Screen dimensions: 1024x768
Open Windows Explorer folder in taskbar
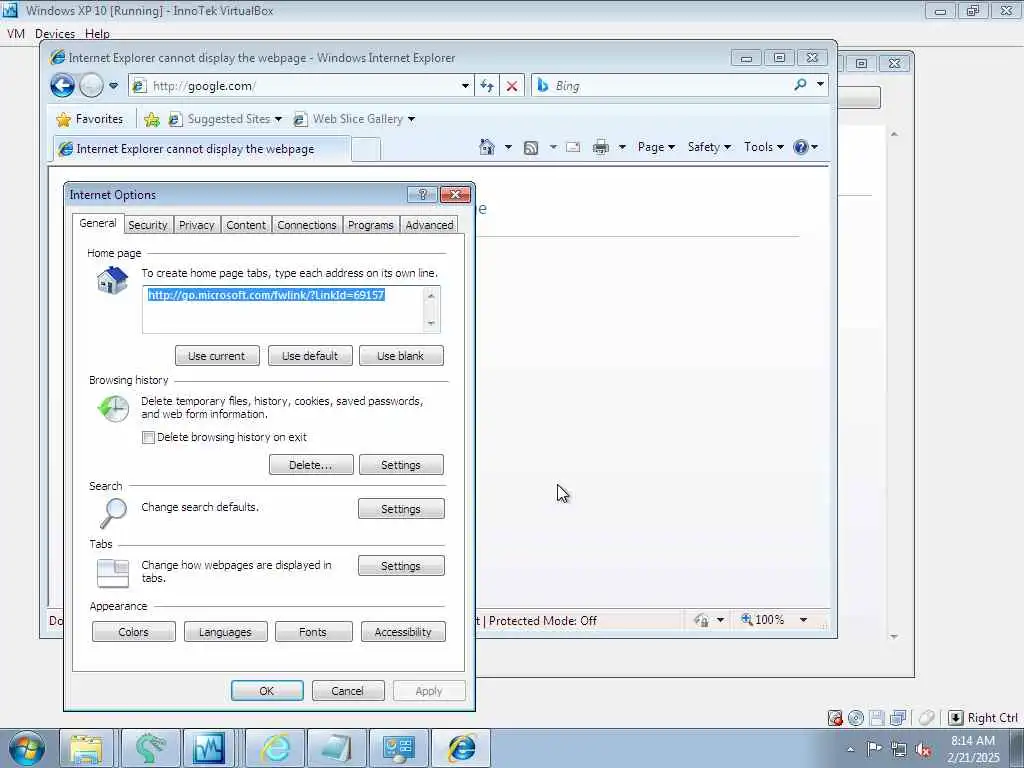point(87,748)
